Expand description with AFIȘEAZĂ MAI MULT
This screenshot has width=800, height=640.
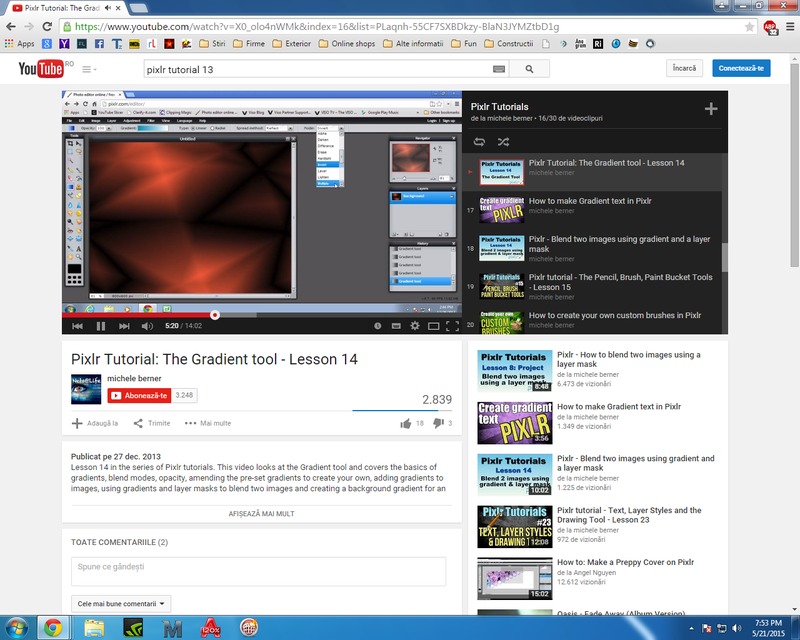261,514
